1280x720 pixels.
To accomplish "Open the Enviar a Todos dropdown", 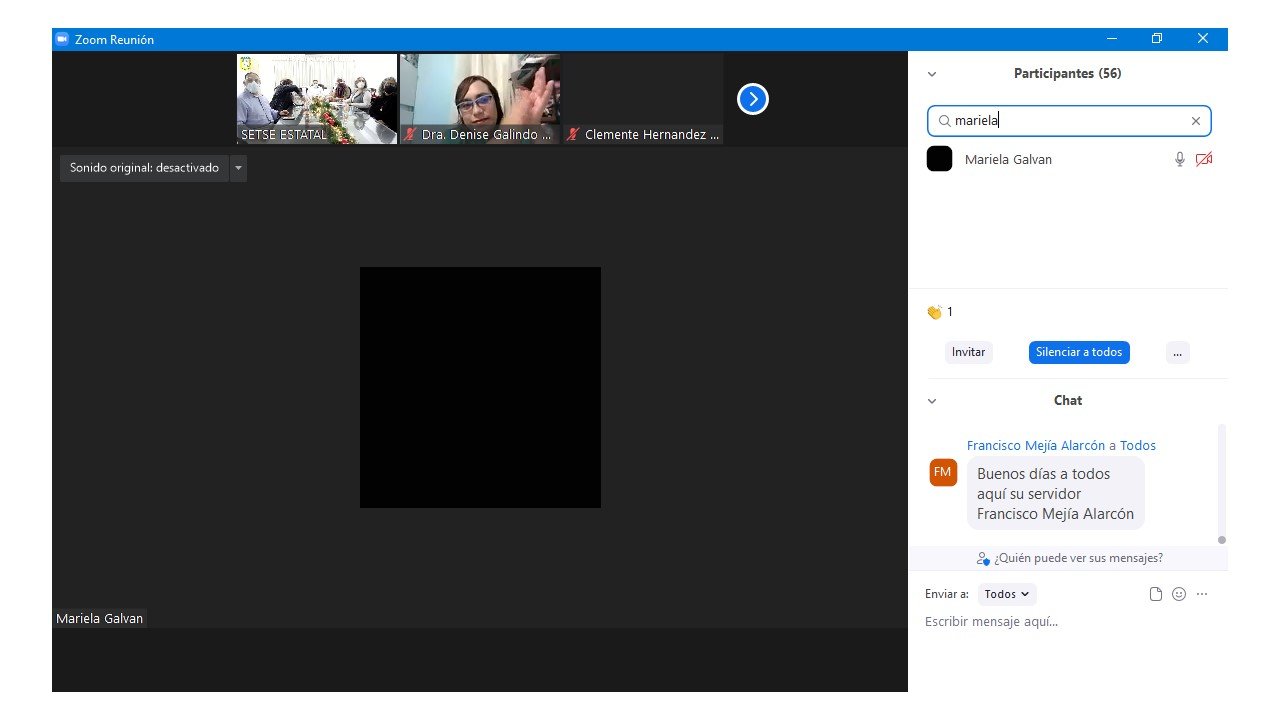I will [x=1006, y=594].
